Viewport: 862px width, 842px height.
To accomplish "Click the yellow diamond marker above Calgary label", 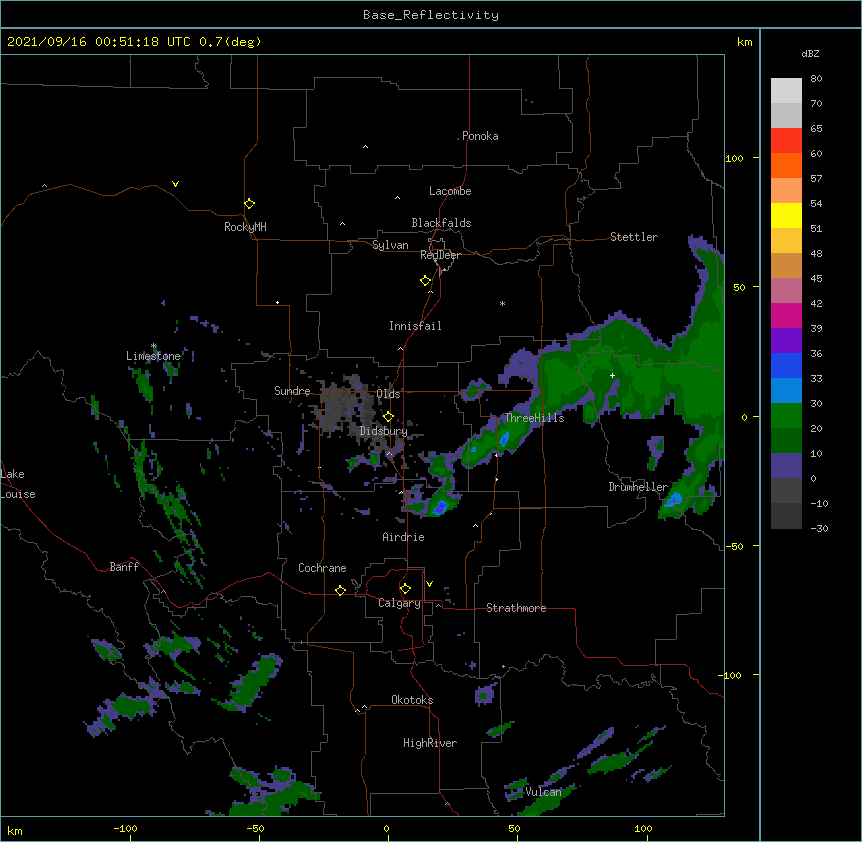I will pos(405,589).
